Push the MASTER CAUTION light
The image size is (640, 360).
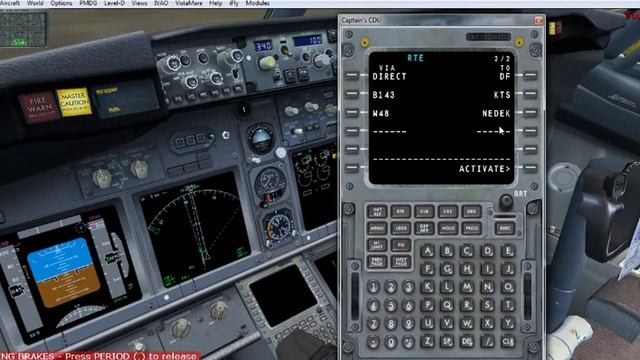(74, 102)
